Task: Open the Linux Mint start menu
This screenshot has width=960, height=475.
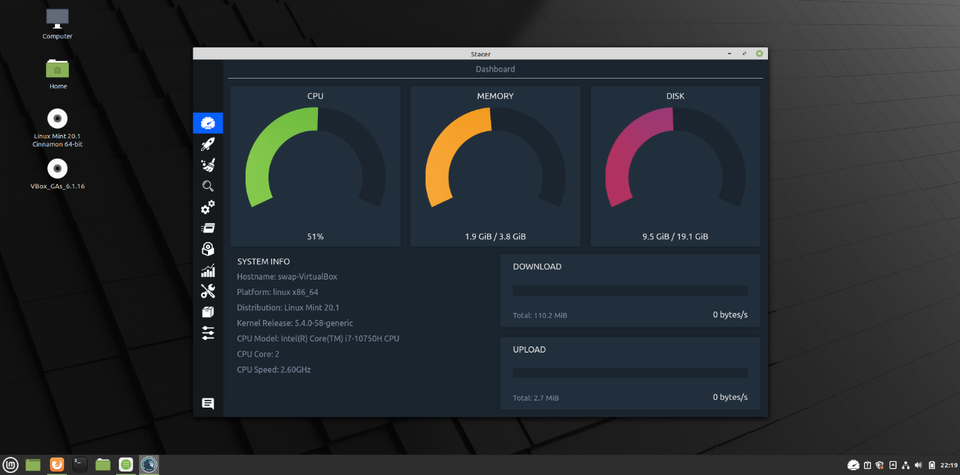Action: point(11,464)
